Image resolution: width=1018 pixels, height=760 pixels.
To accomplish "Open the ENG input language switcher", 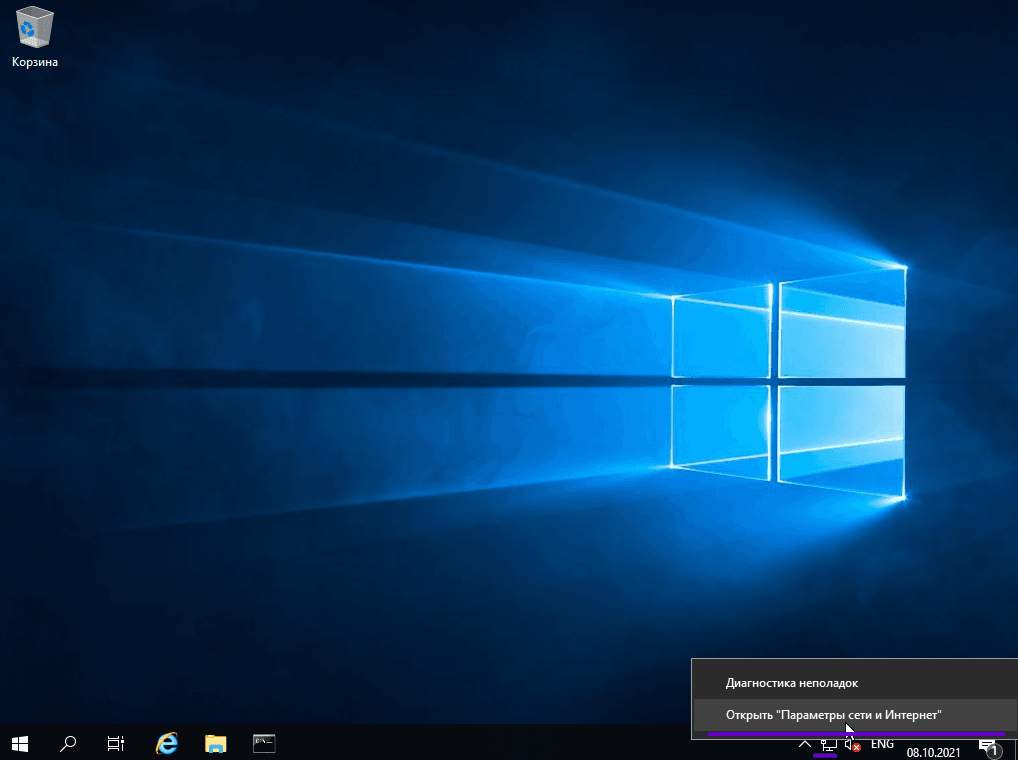I will point(882,745).
